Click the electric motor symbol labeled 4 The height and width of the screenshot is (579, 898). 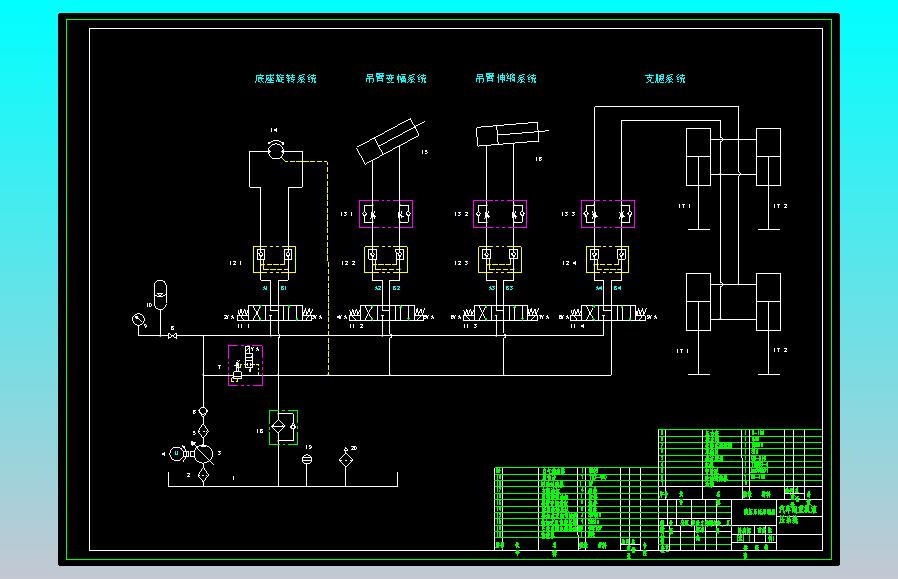[x=177, y=454]
